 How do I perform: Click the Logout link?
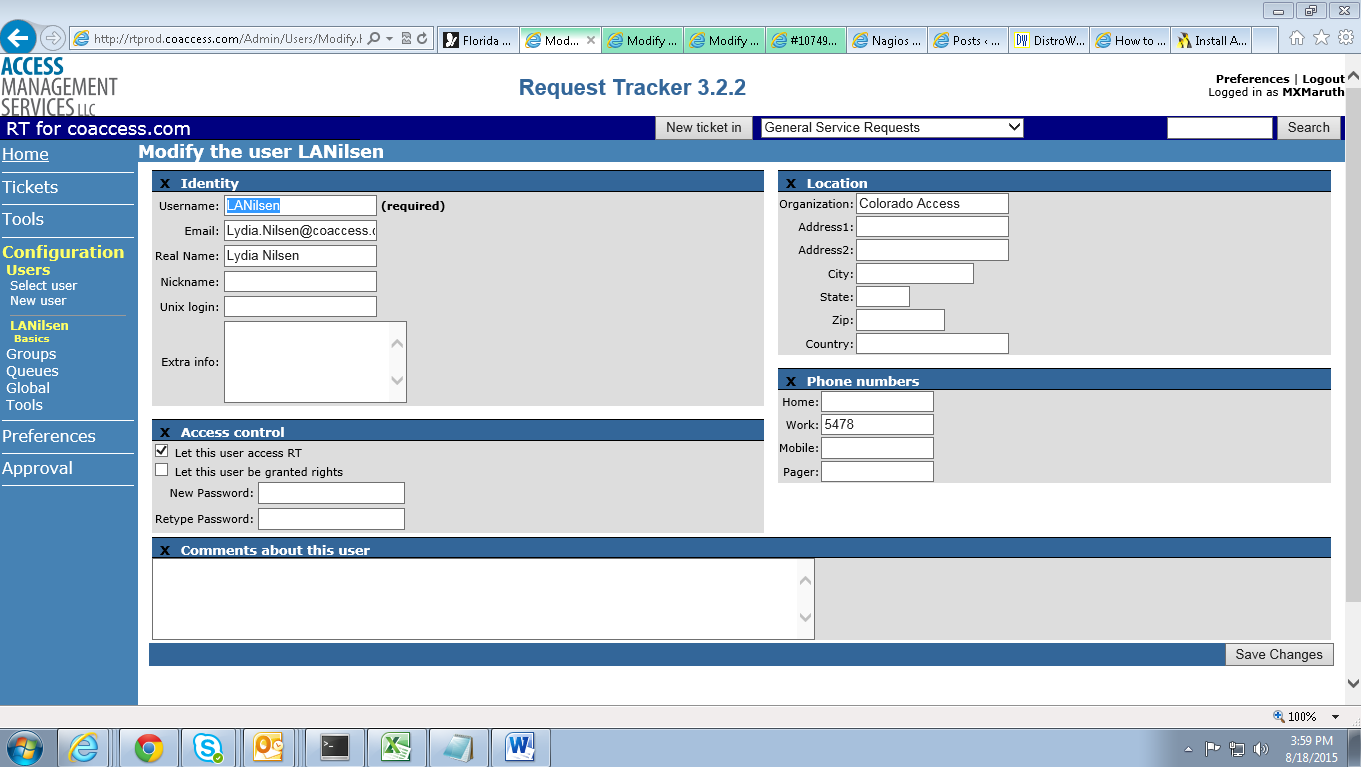coord(1323,79)
